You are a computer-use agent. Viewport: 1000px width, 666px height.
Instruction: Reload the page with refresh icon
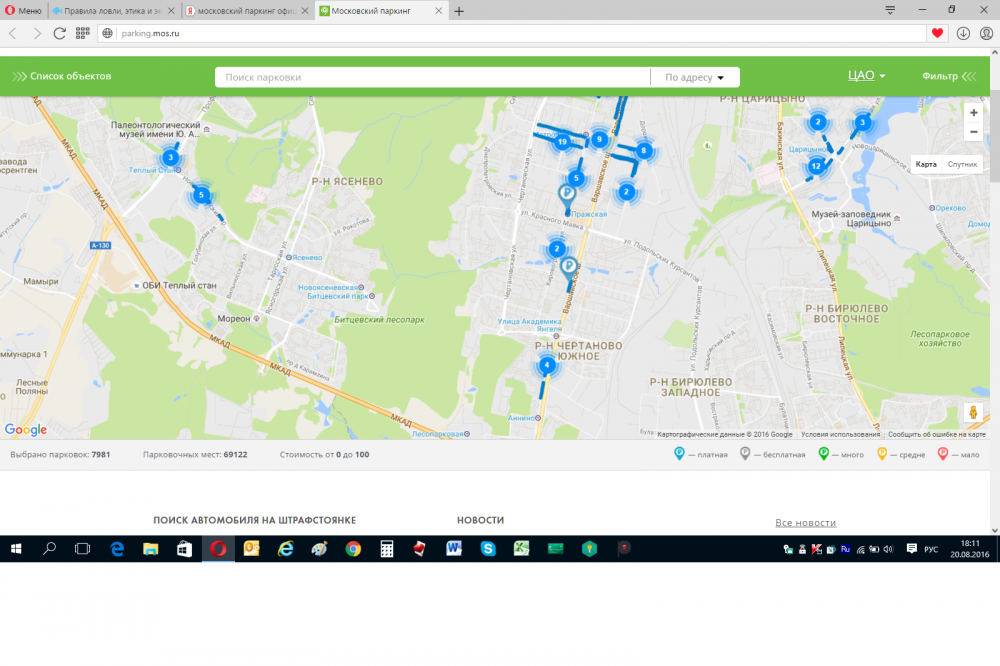tap(60, 33)
